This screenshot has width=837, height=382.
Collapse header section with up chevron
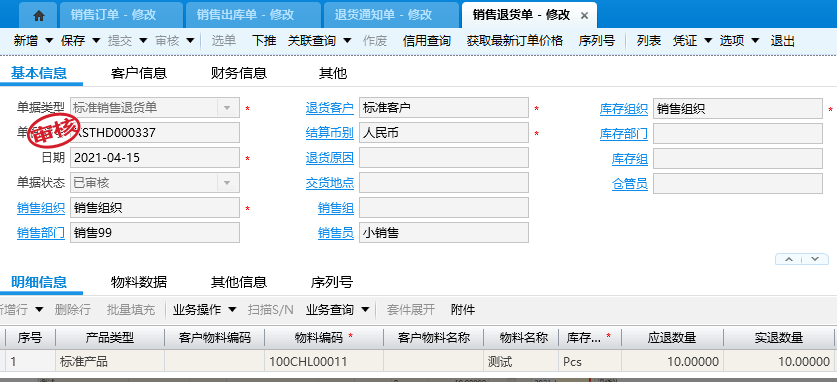[789, 259]
